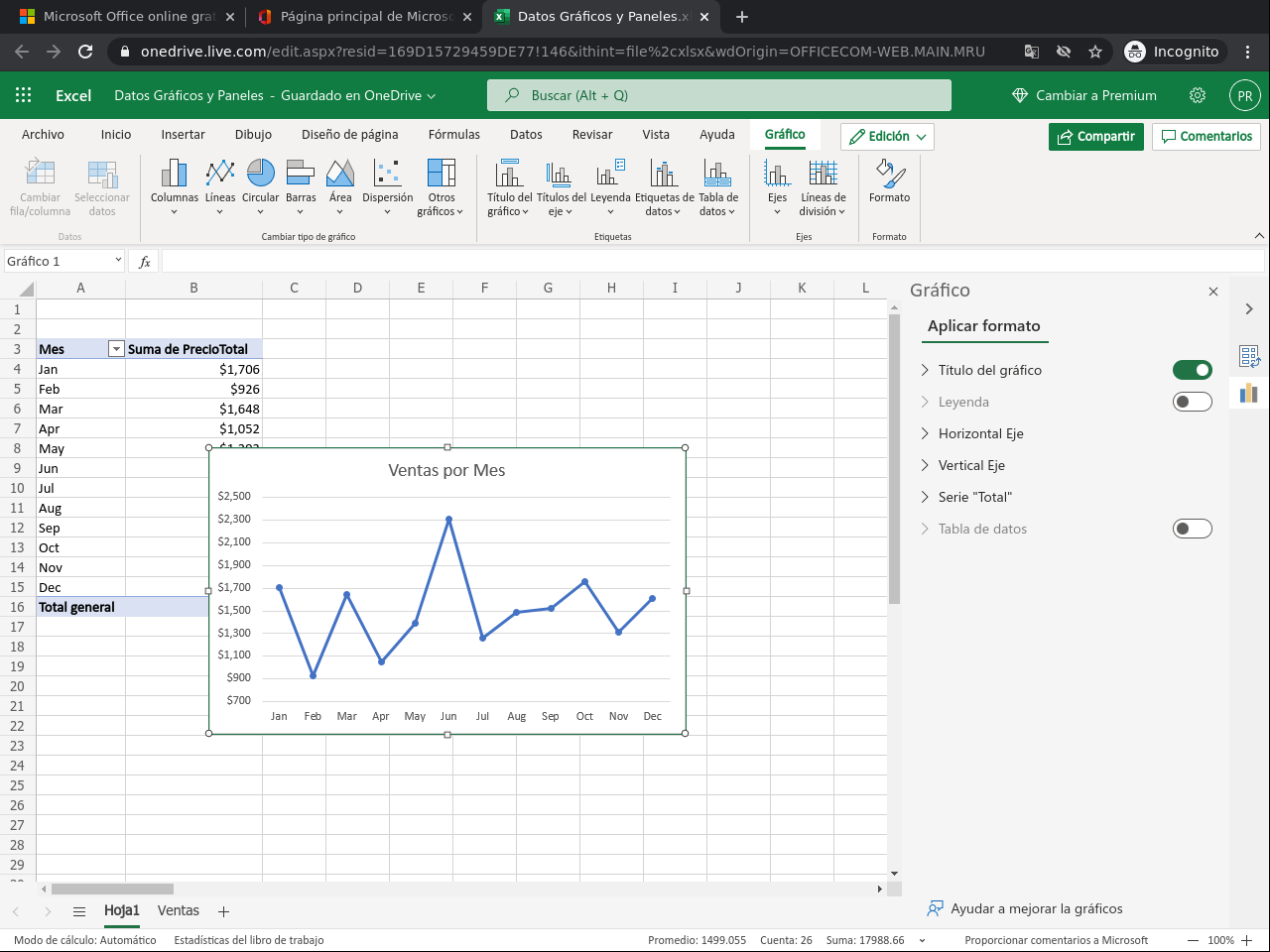This screenshot has height=952, width=1270.
Task: Enable the Leyenda toggle switch
Action: coord(1192,402)
